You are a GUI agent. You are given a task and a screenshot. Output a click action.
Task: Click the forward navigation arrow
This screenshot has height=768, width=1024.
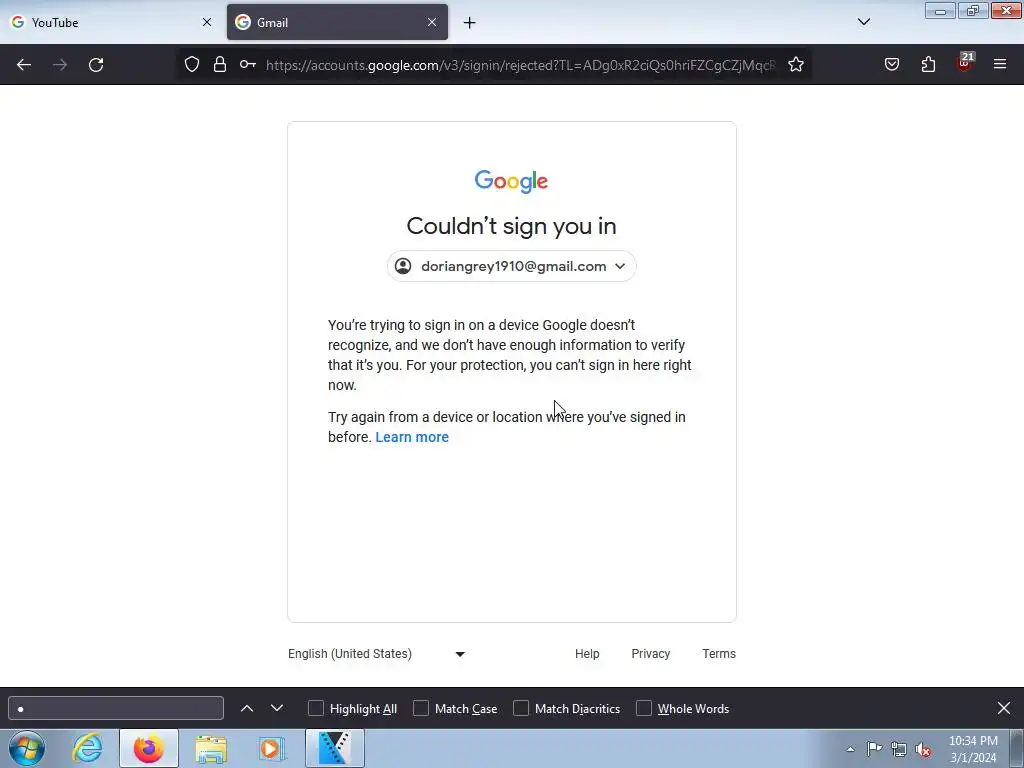point(60,65)
